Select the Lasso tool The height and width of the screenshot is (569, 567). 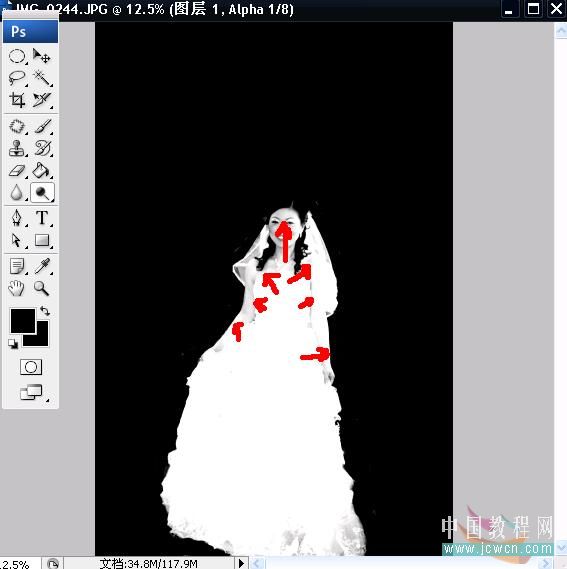(17, 78)
